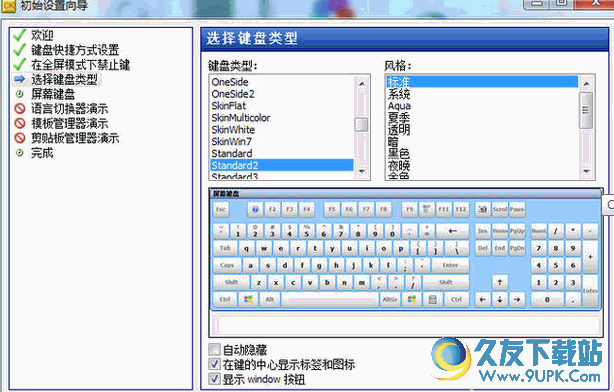
Task: Toggle 显示 window 按钮 checkbox
Action: tap(215, 379)
